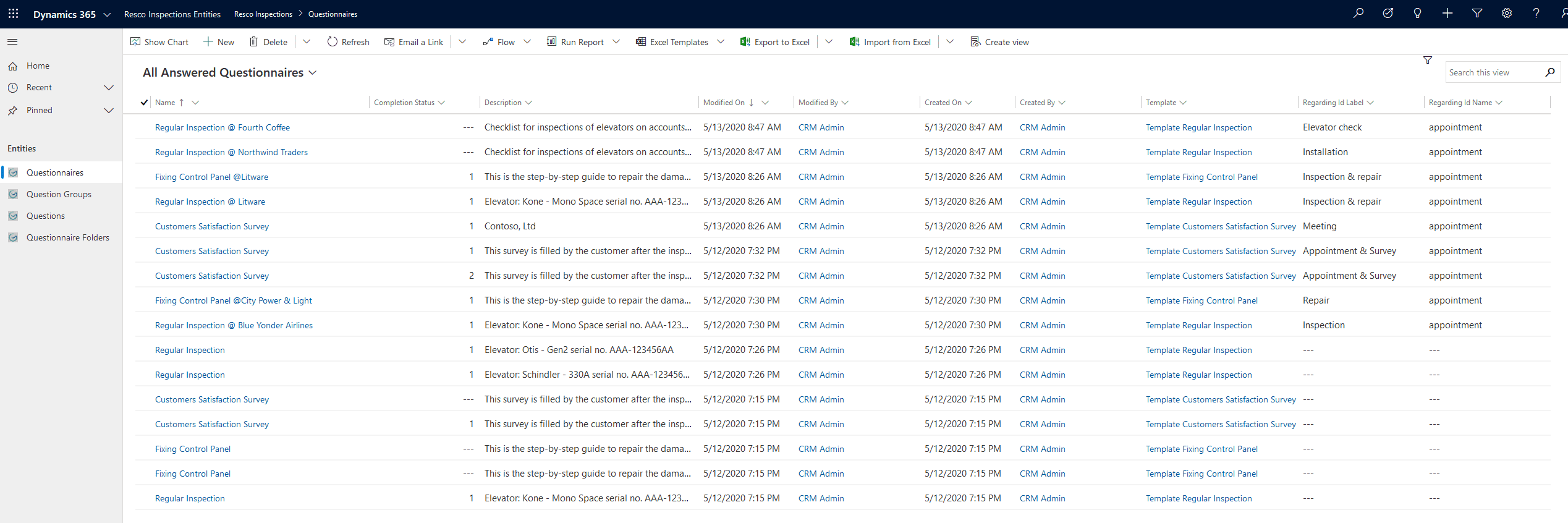
Task: Click the global search magnifier icon
Action: (1358, 14)
